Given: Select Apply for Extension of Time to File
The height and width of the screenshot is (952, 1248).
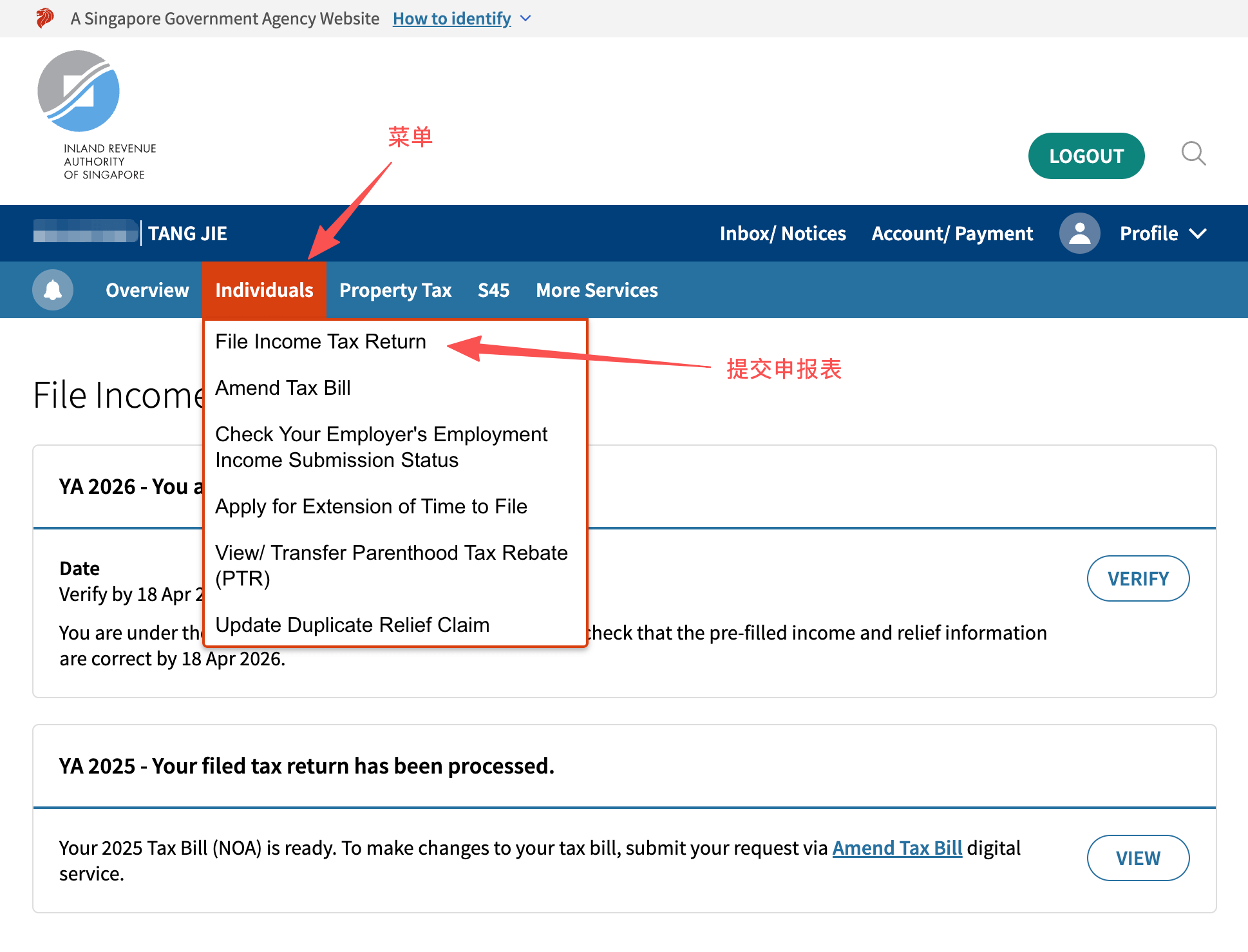Looking at the screenshot, I should (371, 506).
